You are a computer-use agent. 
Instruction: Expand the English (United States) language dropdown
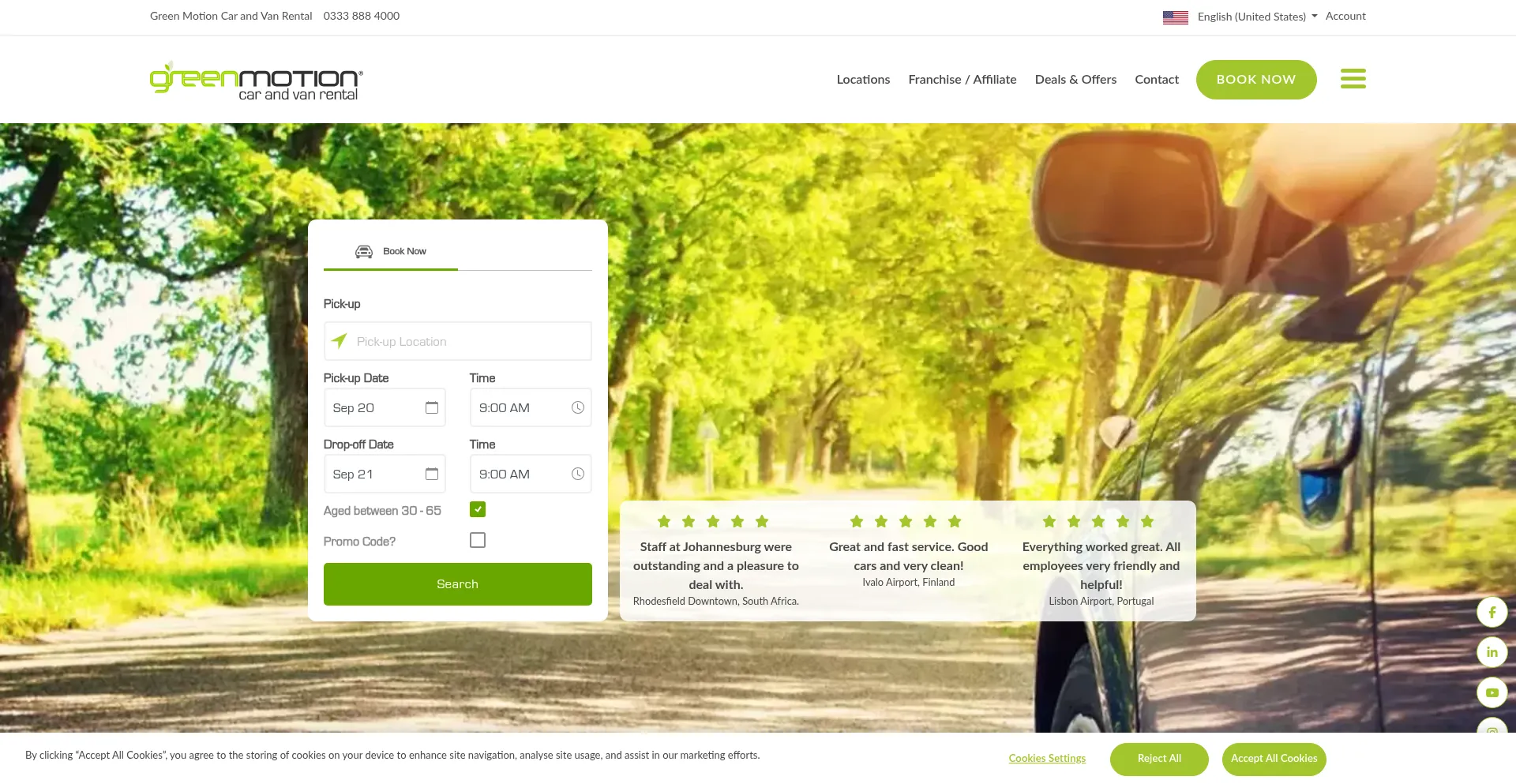(x=1257, y=17)
